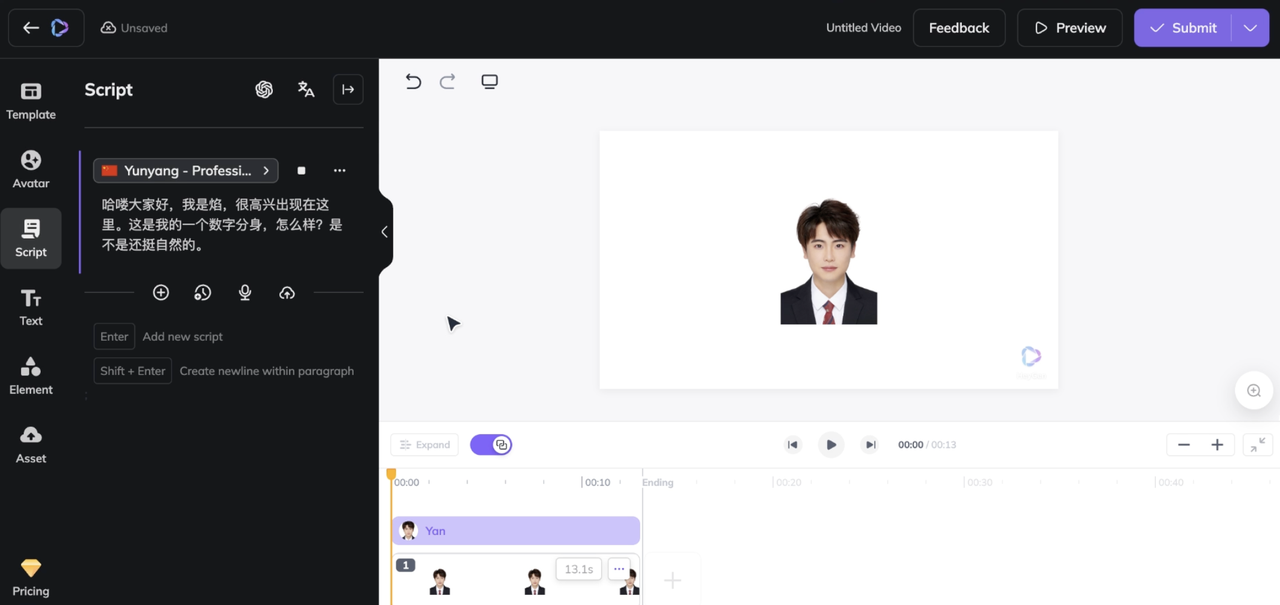This screenshot has height=605, width=1280.
Task: Click the upload audio cloud icon
Action: click(287, 292)
